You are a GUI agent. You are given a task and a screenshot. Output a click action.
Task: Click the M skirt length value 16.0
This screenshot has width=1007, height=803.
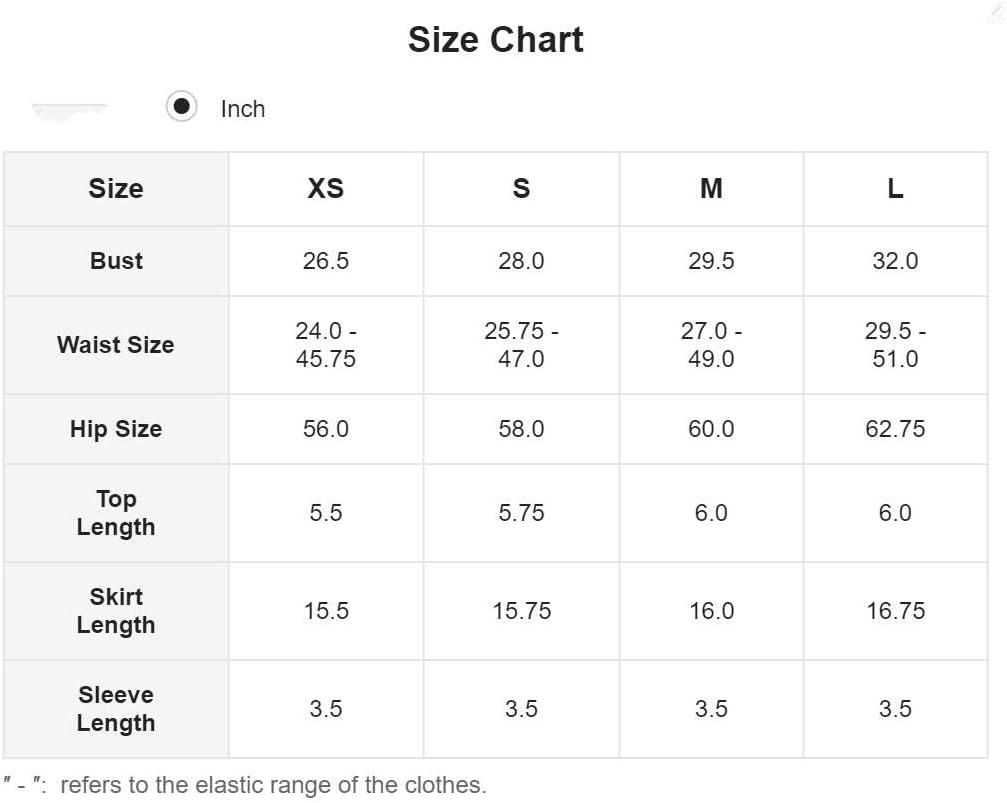click(x=711, y=611)
